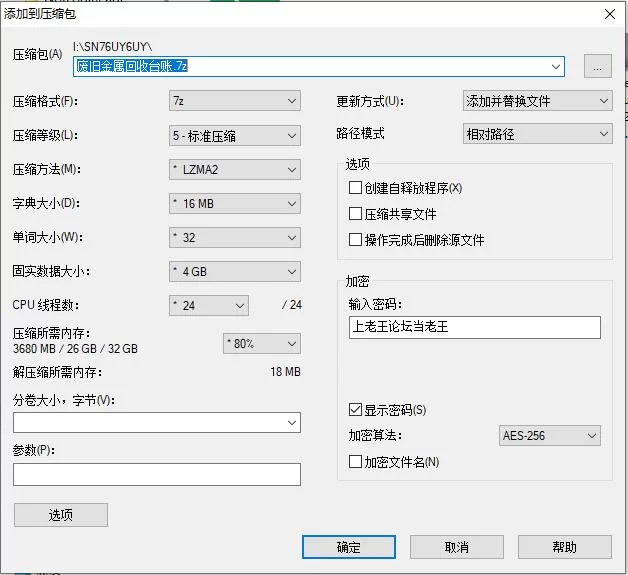Click the 取消 cancel button
Viewport: 628px width, 575px height.
pyautogui.click(x=457, y=547)
